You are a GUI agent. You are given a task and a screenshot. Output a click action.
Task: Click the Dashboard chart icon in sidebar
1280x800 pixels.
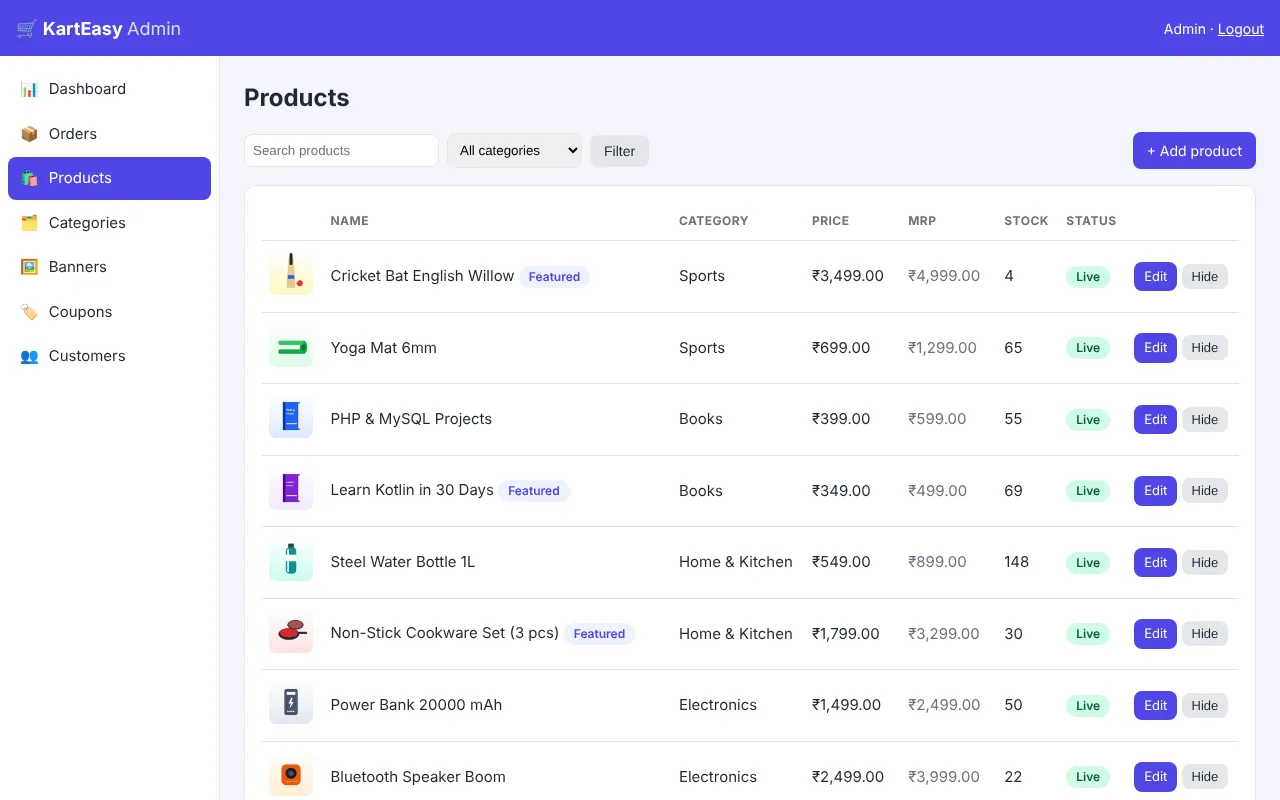[x=29, y=89]
